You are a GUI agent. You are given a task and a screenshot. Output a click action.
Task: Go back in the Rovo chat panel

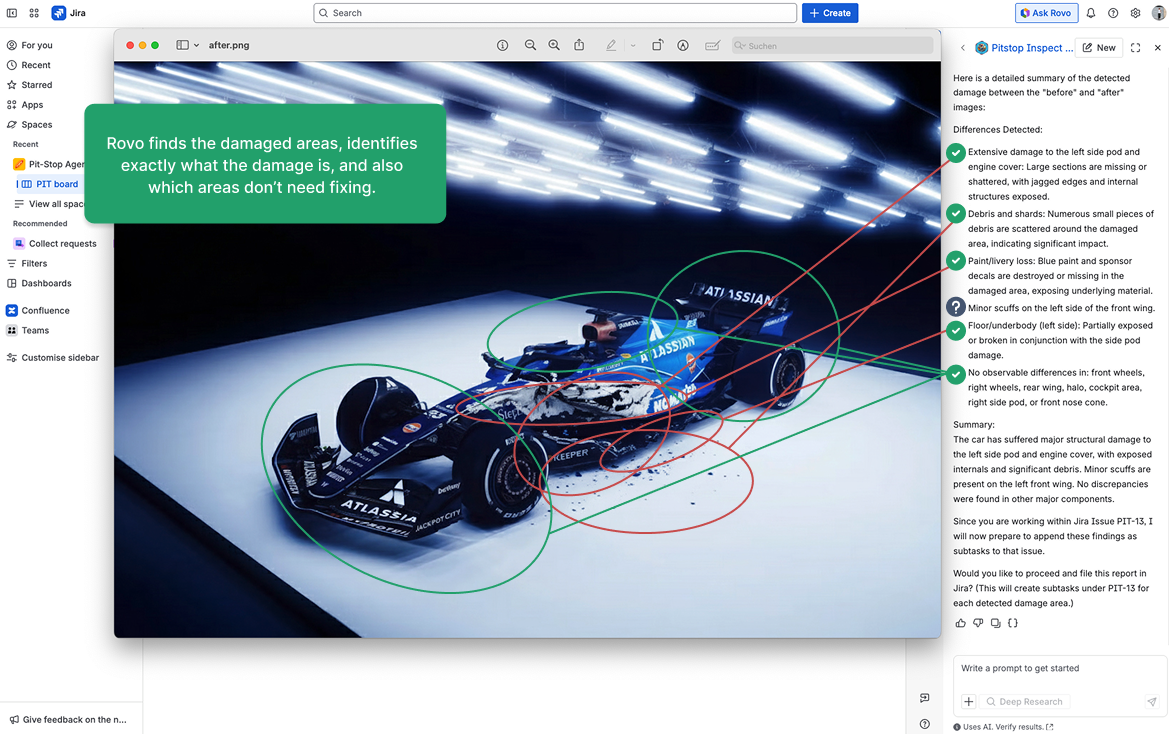[962, 48]
